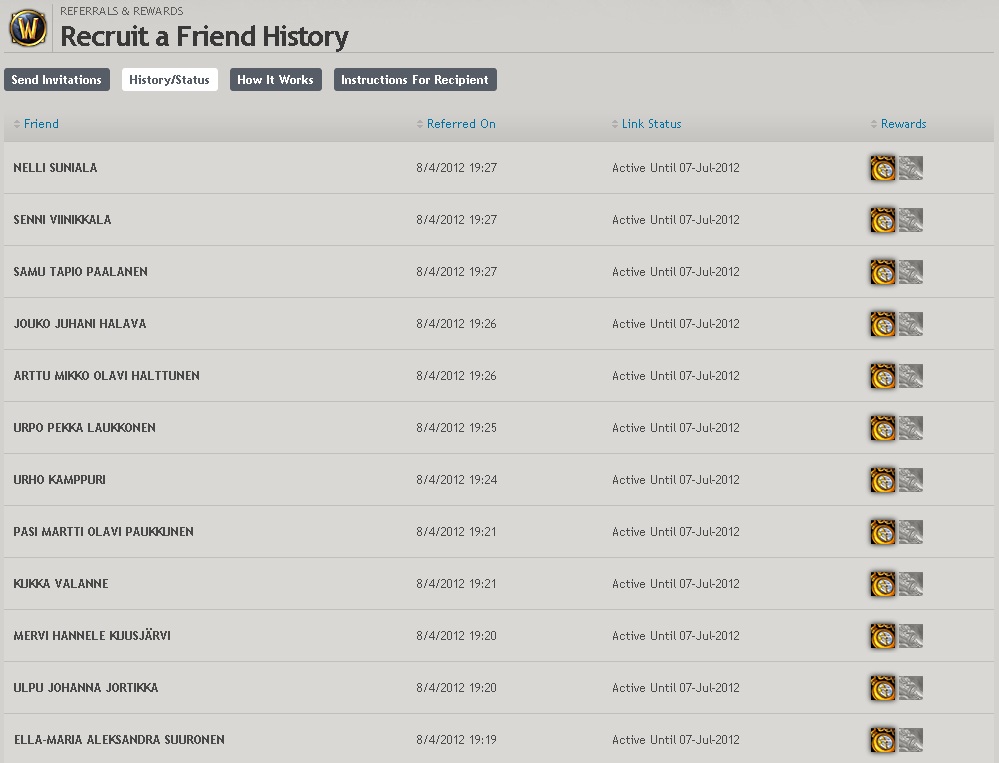Open the Send Invitations tab

[x=56, y=80]
